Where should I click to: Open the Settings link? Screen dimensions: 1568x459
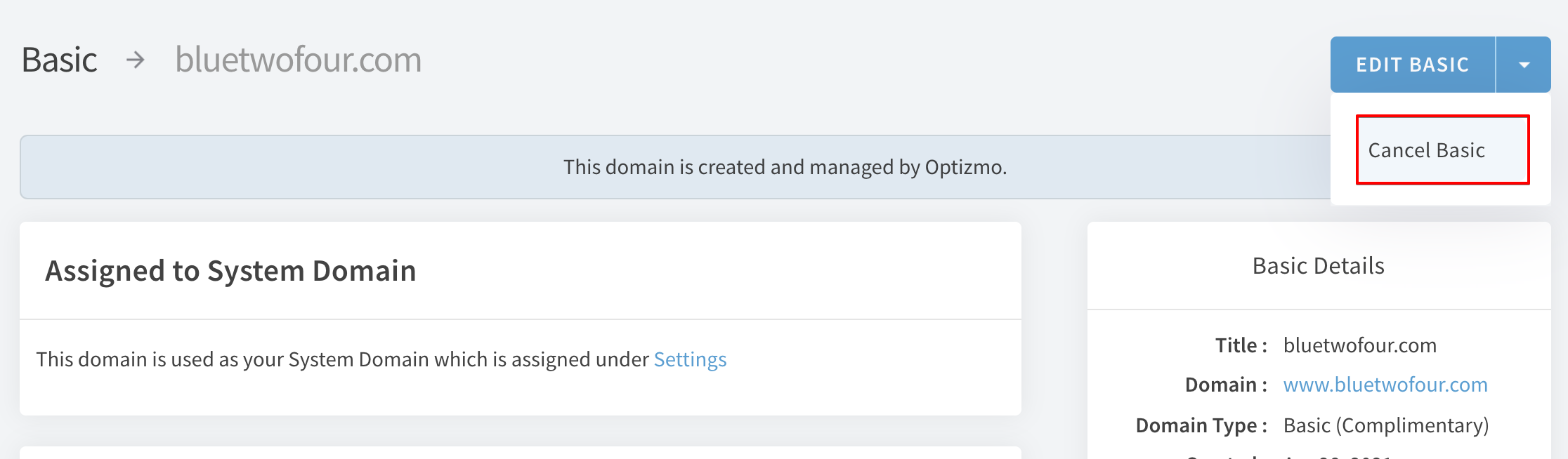[x=690, y=359]
